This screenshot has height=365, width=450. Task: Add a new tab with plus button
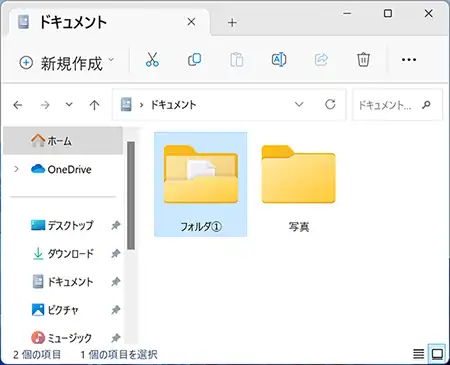[x=232, y=23]
